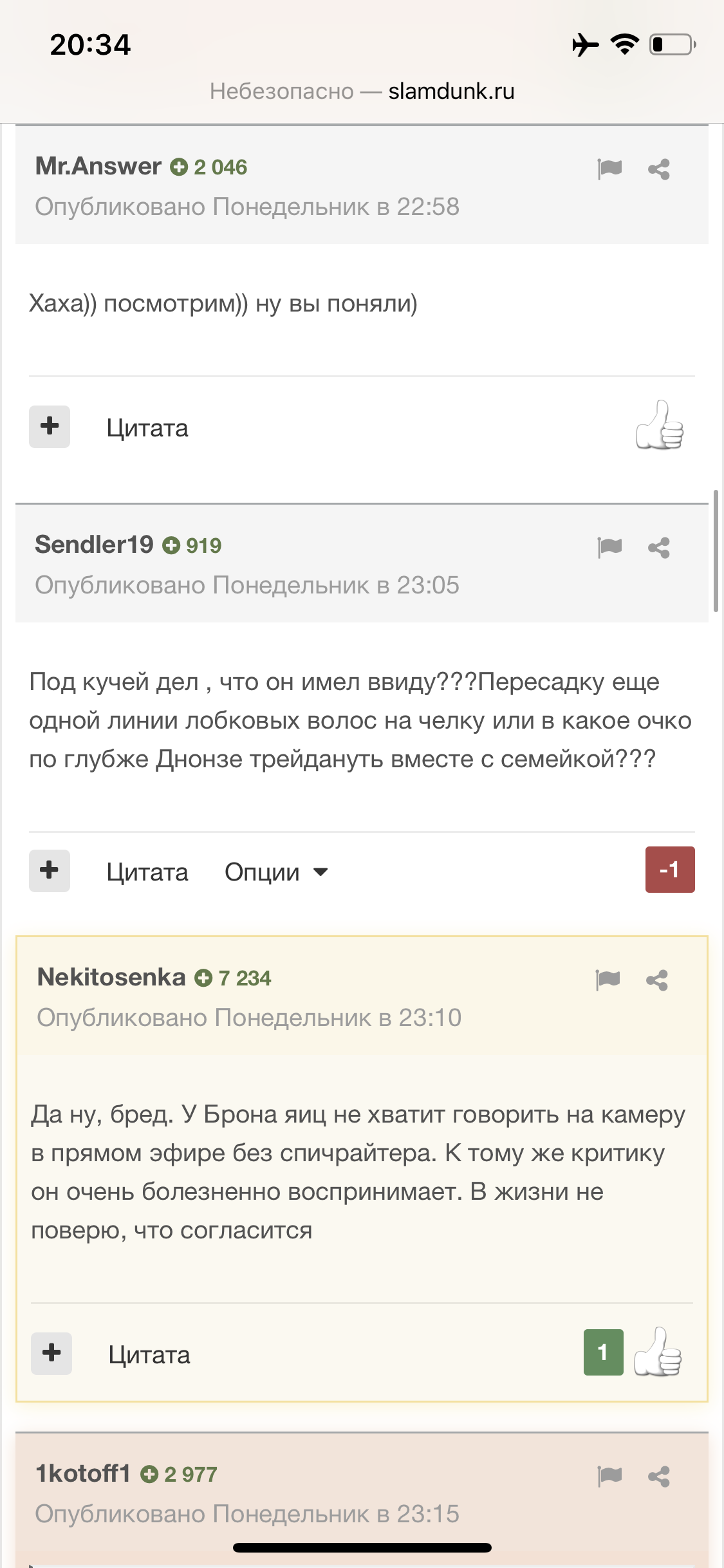Give a thumbs up to Nekitosenka's post
This screenshot has height=1568, width=724.
pyautogui.click(x=658, y=1352)
